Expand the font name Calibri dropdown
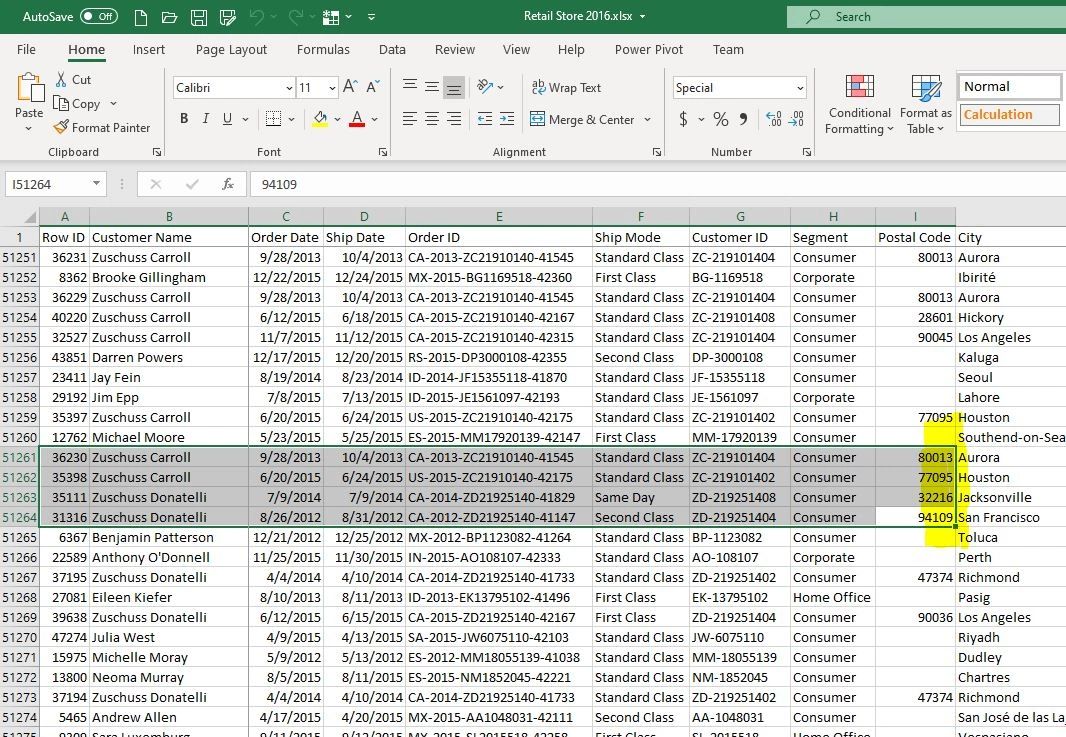Viewport: 1066px width, 737px height. tap(288, 88)
